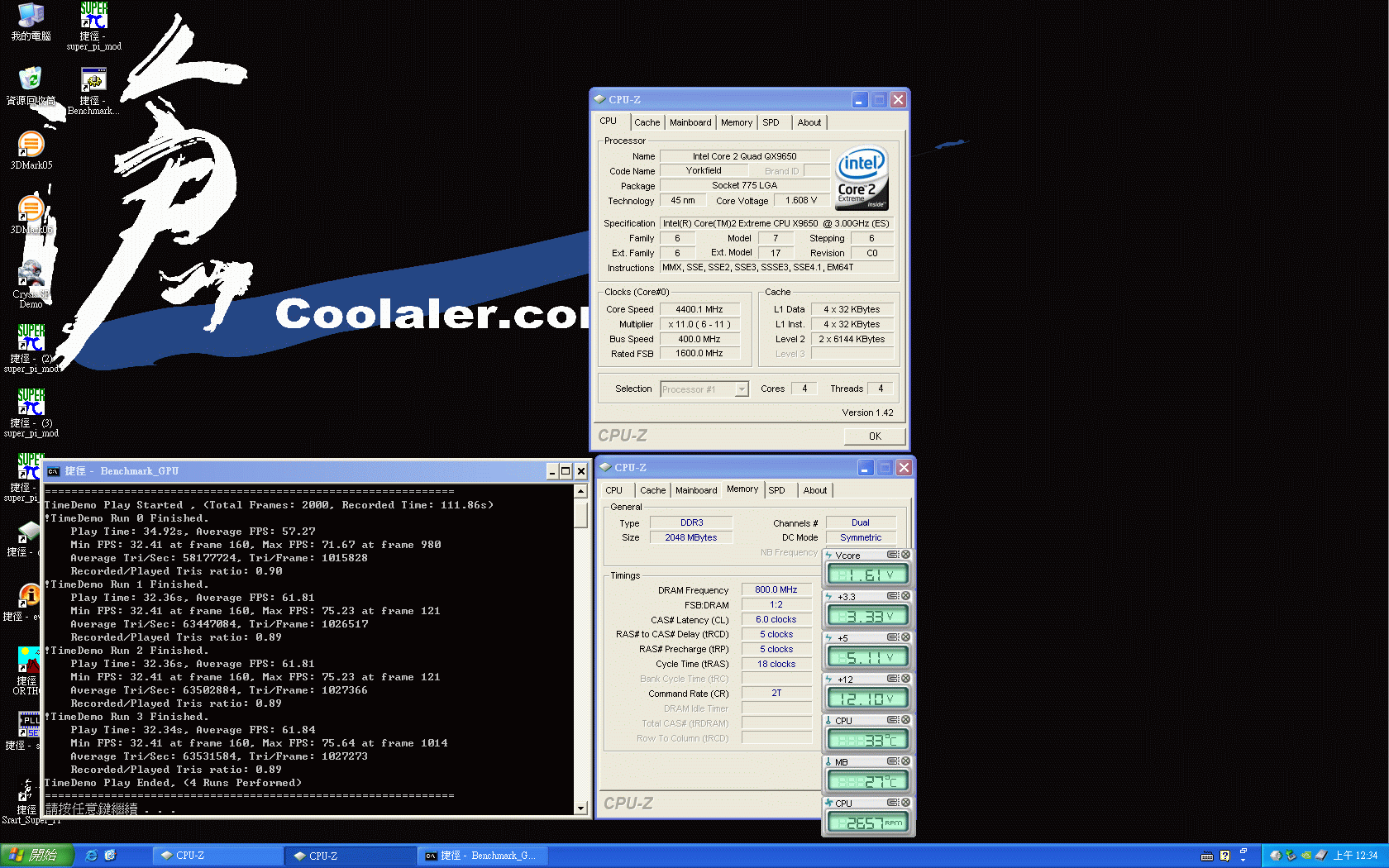
Task: Open the super_pi_mod (2) shortcut
Action: click(31, 349)
